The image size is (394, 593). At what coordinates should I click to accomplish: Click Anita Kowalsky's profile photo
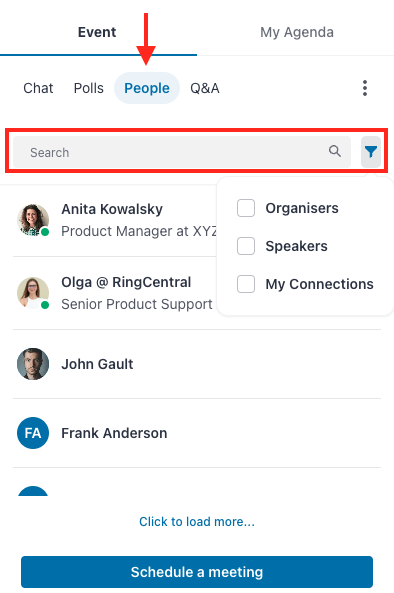click(33, 220)
